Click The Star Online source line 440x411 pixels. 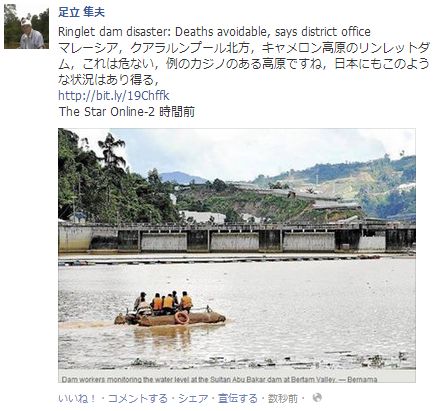pyautogui.click(x=127, y=112)
